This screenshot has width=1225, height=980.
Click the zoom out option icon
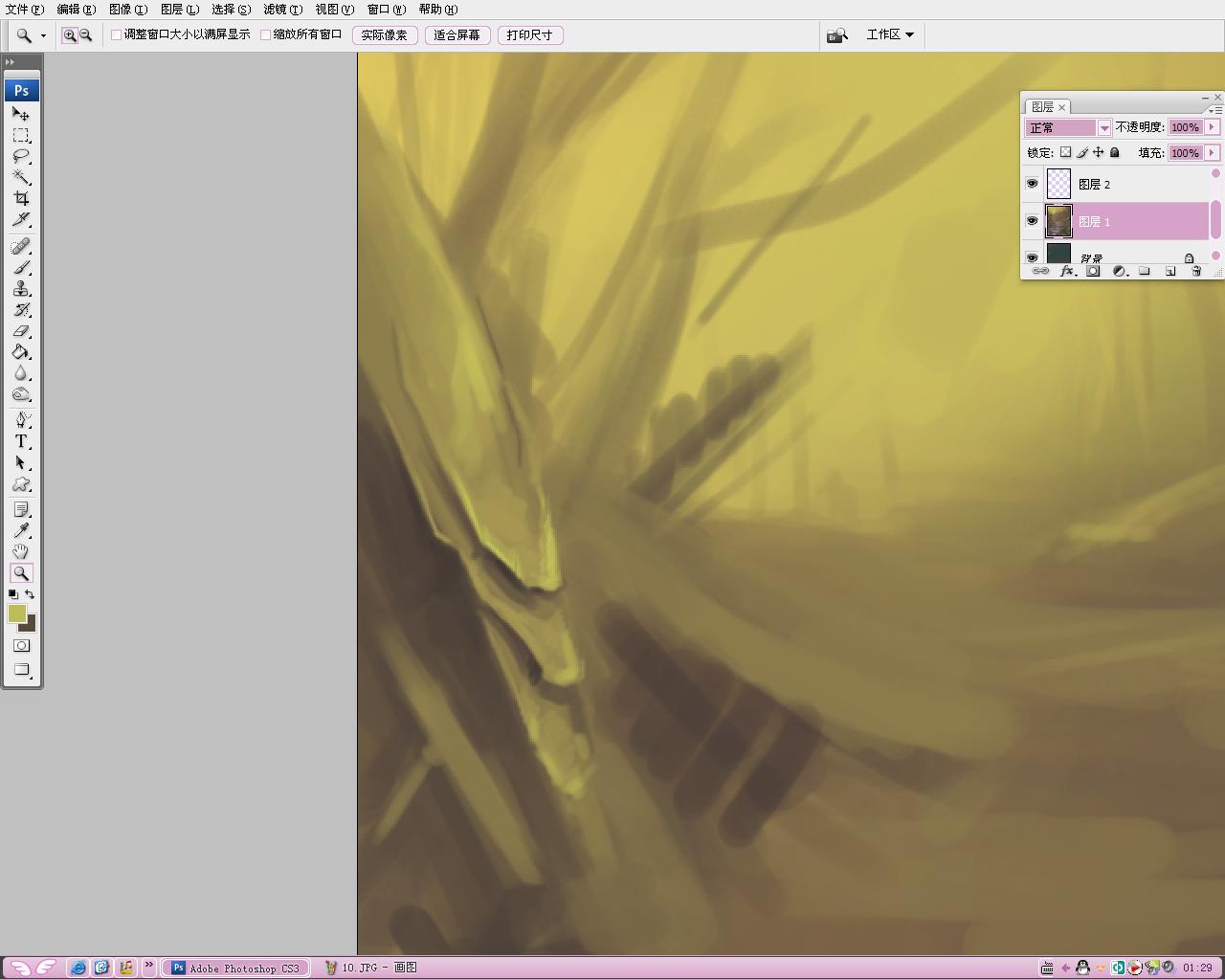click(x=85, y=35)
